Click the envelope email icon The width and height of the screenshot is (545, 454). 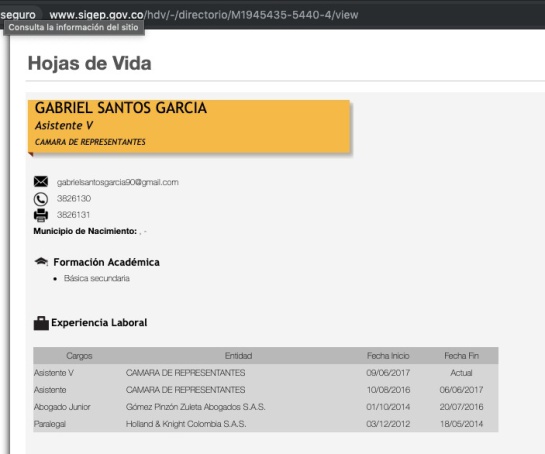(x=41, y=181)
